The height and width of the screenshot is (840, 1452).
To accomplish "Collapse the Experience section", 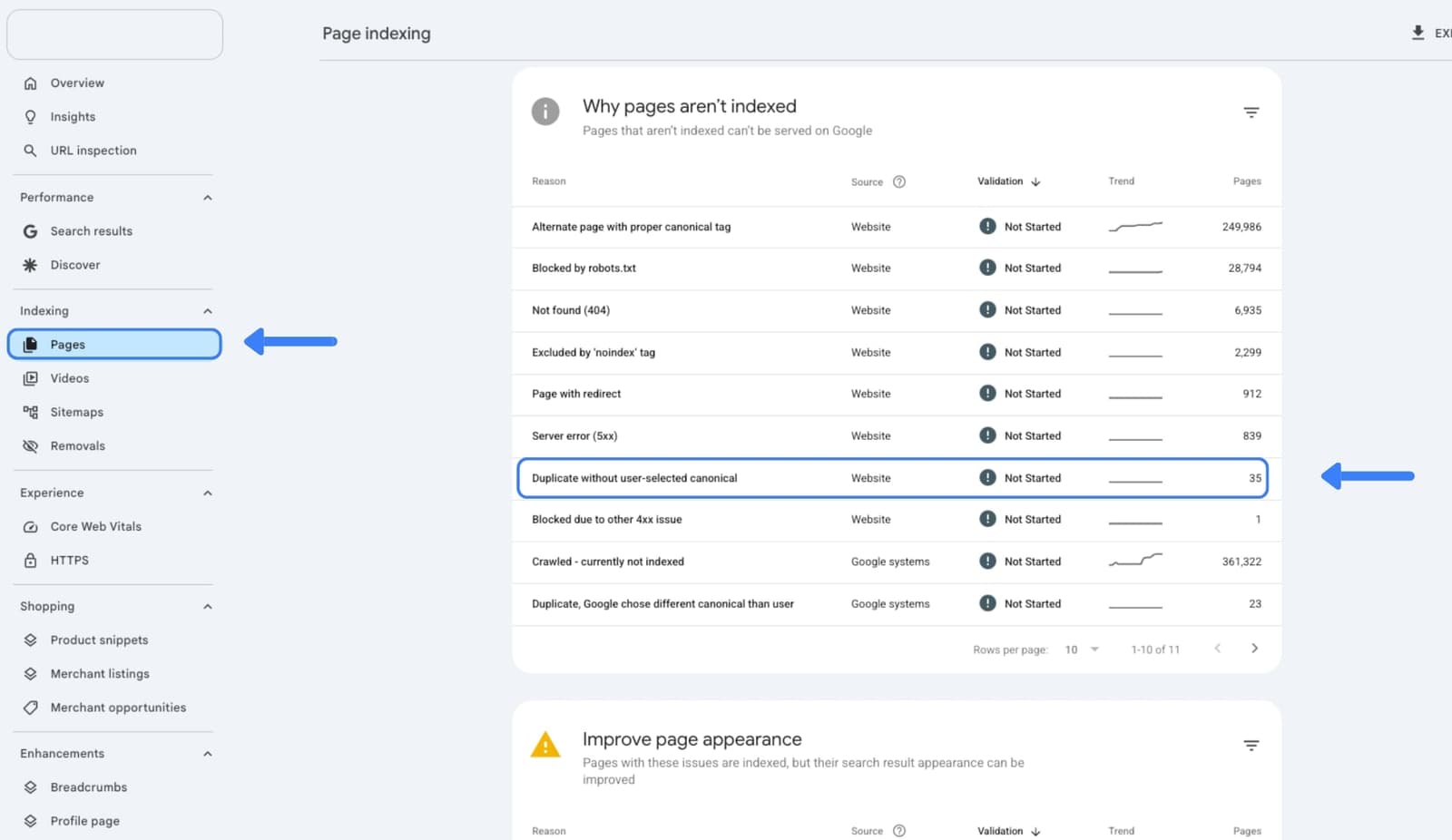I will (208, 493).
